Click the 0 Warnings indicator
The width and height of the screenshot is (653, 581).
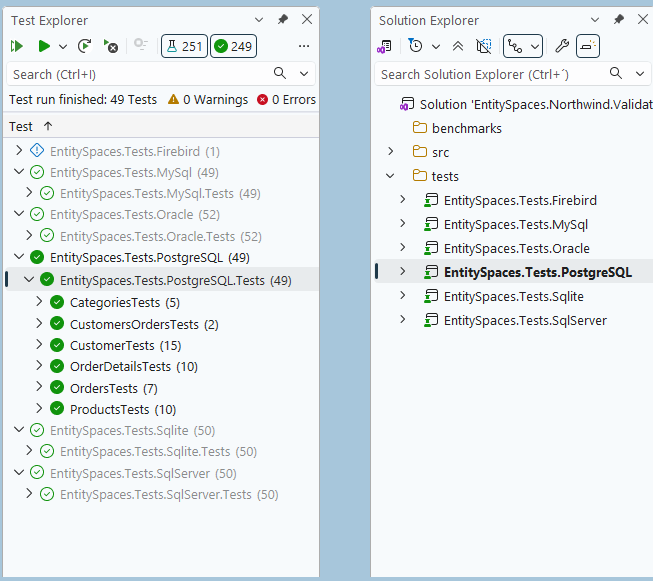click(x=207, y=100)
